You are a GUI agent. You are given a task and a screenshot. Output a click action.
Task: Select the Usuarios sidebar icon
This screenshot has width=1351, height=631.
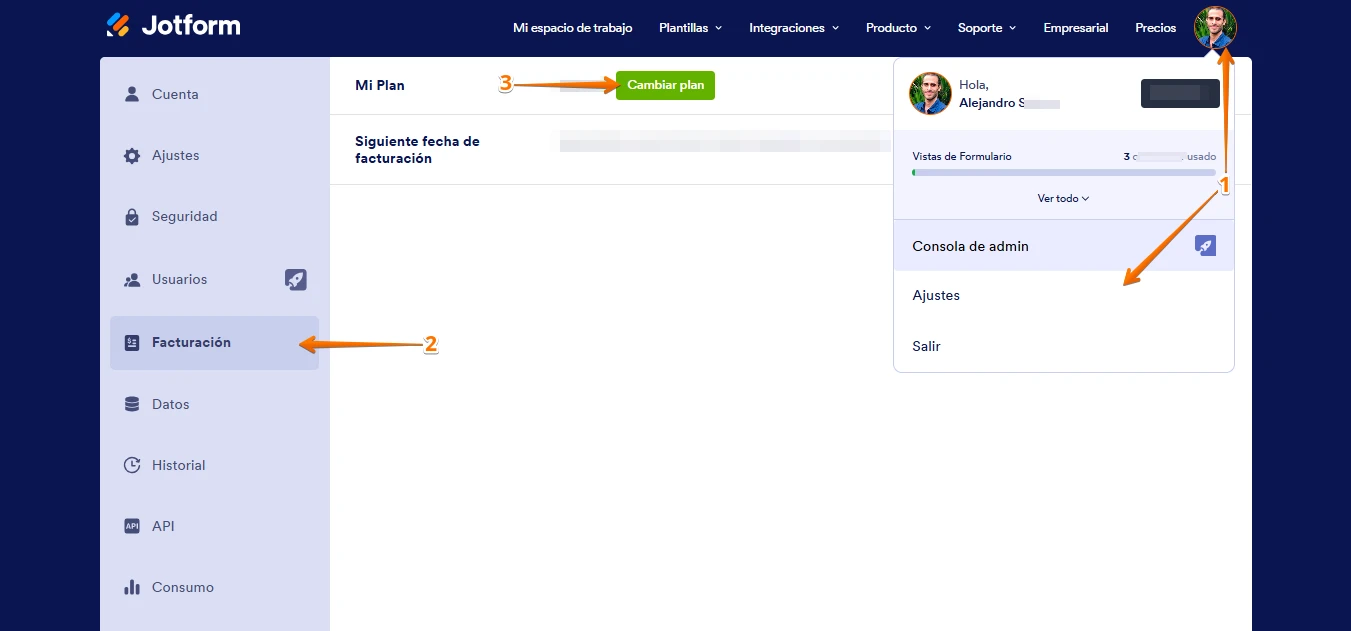point(131,279)
